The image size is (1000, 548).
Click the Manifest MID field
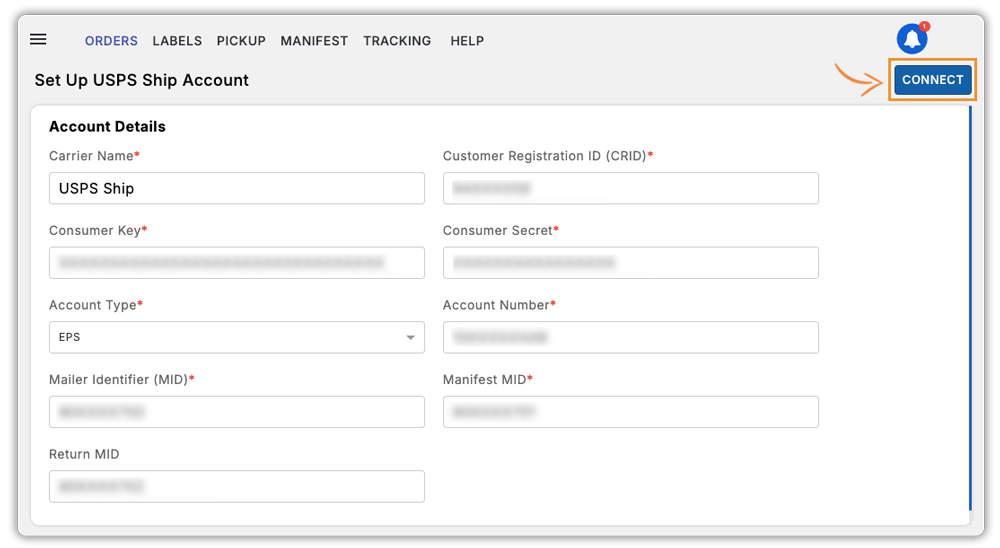pos(631,412)
